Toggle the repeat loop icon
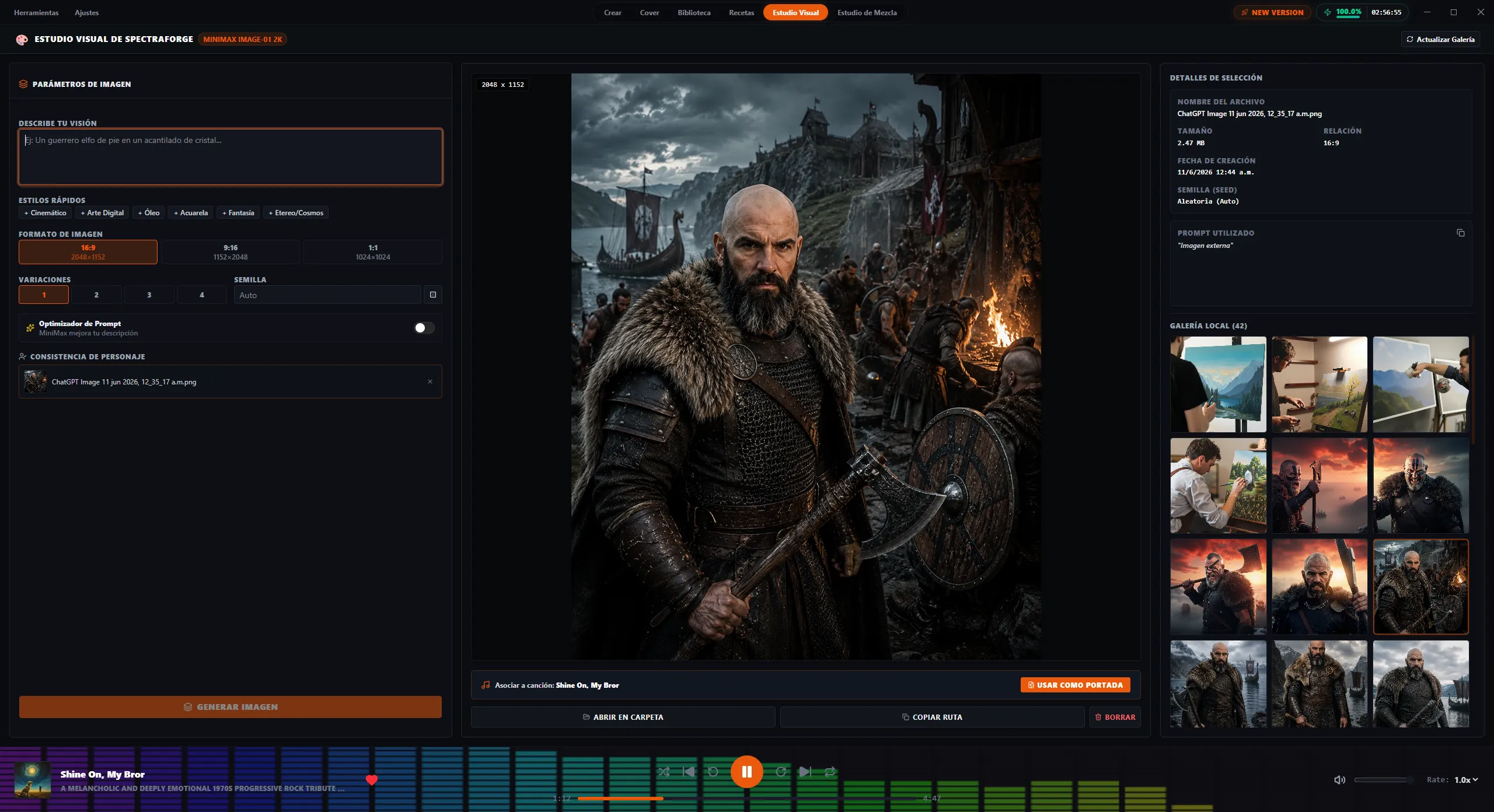Screen dimensions: 1494x812 (x=830, y=772)
